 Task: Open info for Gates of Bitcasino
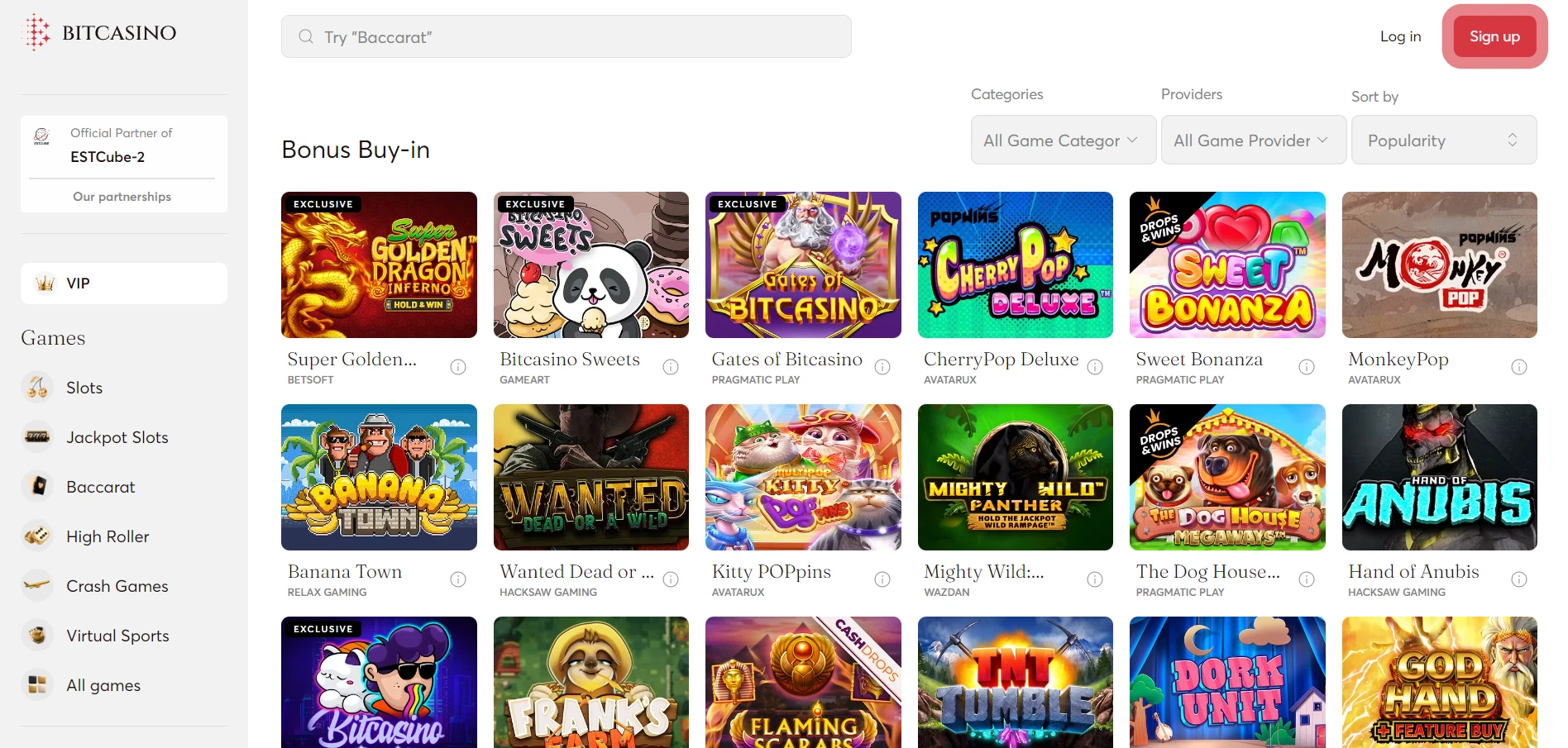882,367
